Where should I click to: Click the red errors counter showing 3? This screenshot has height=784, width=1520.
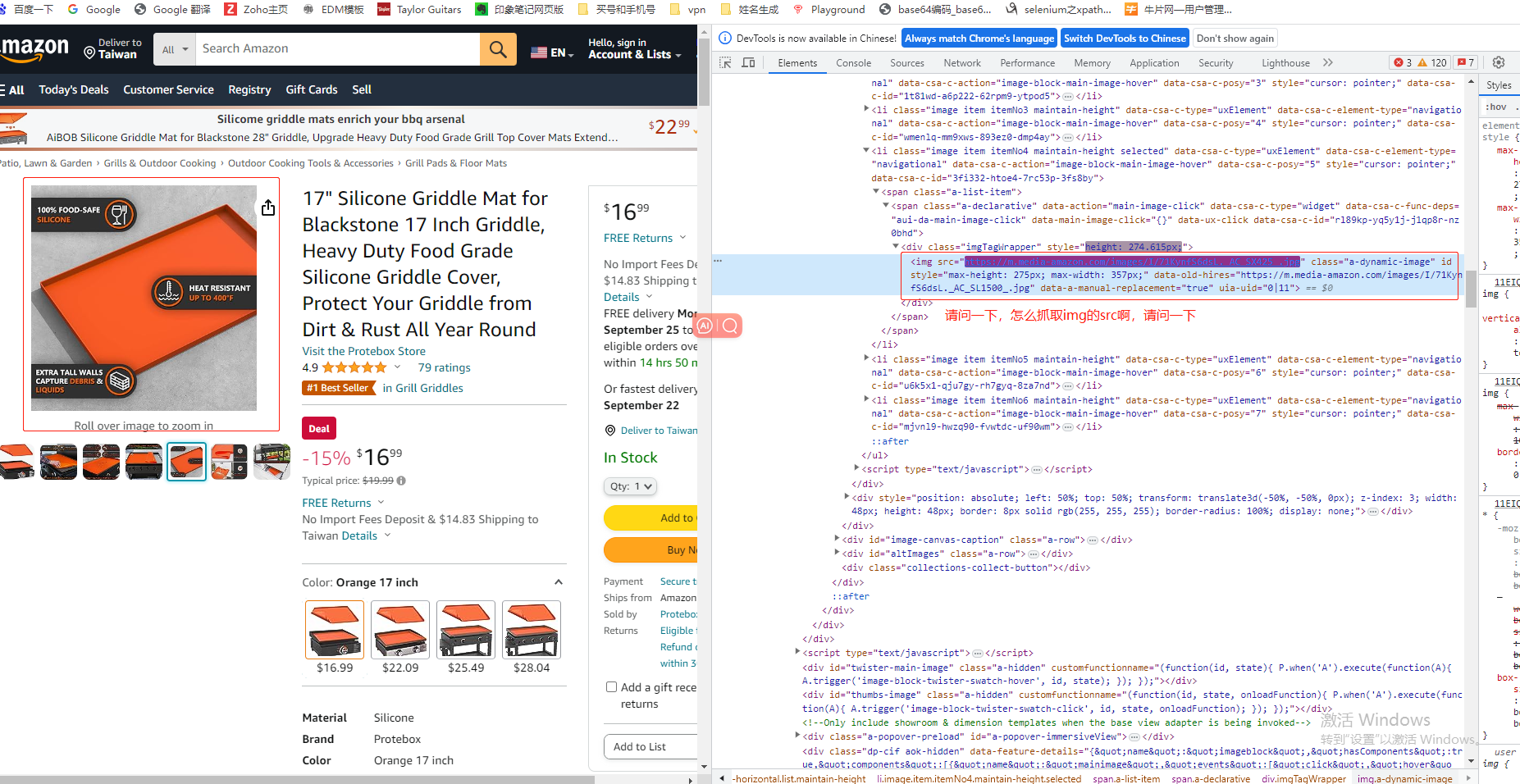[x=1402, y=62]
